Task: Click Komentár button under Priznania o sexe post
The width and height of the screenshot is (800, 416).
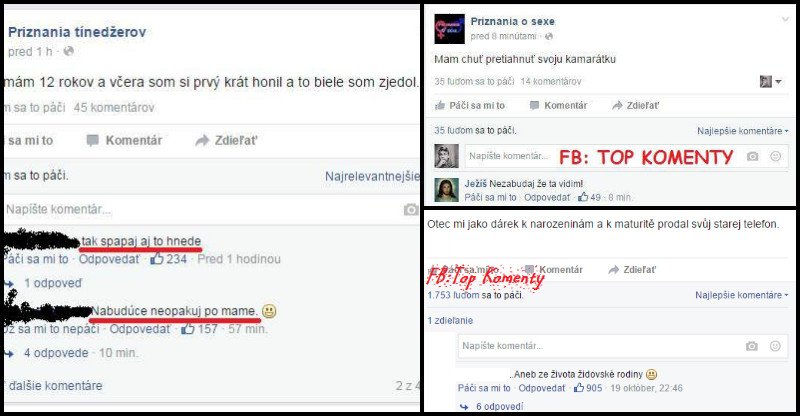Action: (559, 106)
